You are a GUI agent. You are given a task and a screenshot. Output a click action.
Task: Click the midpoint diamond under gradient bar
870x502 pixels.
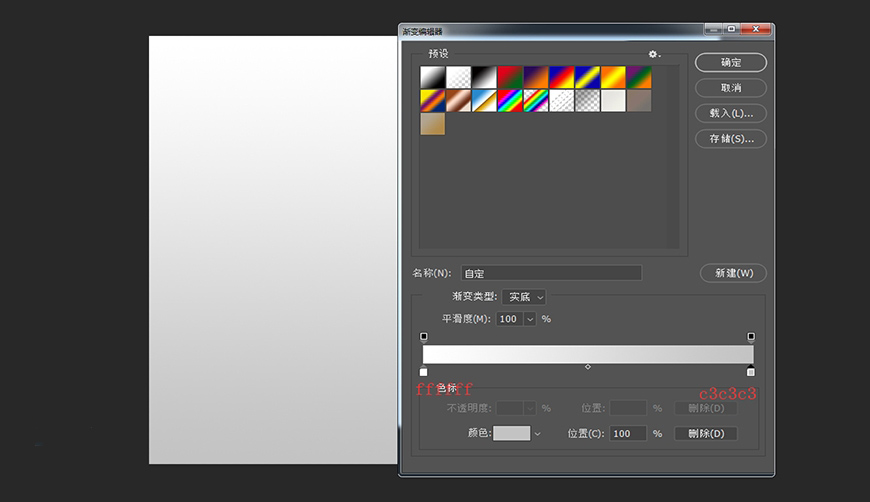[x=588, y=367]
